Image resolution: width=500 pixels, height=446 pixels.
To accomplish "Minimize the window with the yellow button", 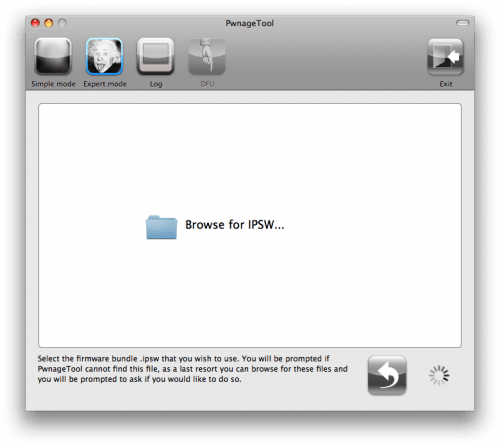I will (x=49, y=23).
